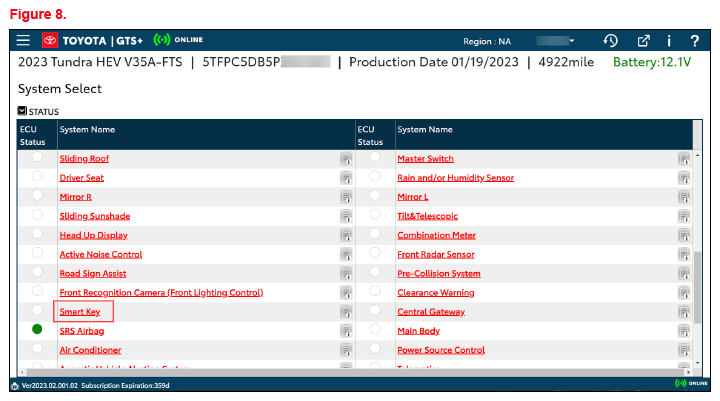The image size is (720, 401).
Task: Click info icon for Sliding Sunshade row
Action: point(346,216)
